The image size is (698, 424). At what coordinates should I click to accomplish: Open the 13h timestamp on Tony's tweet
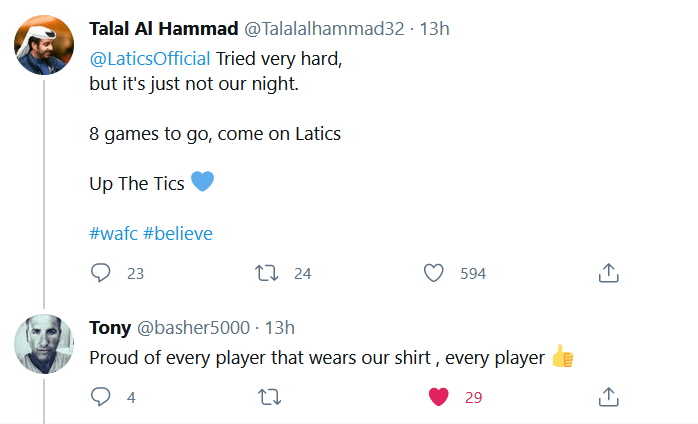tap(280, 327)
